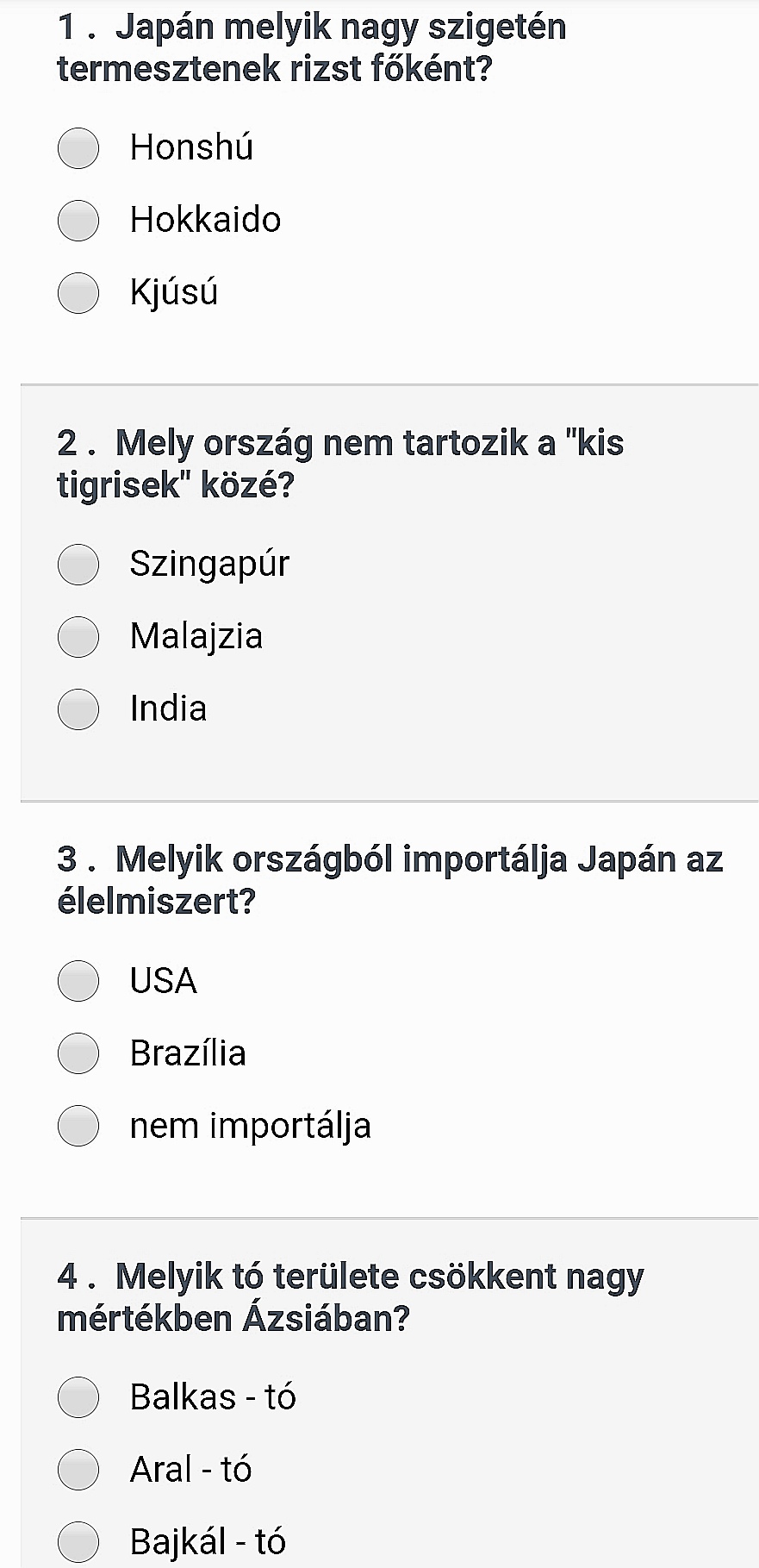
Task: Tap the Brazília answer label
Action: tap(188, 1053)
